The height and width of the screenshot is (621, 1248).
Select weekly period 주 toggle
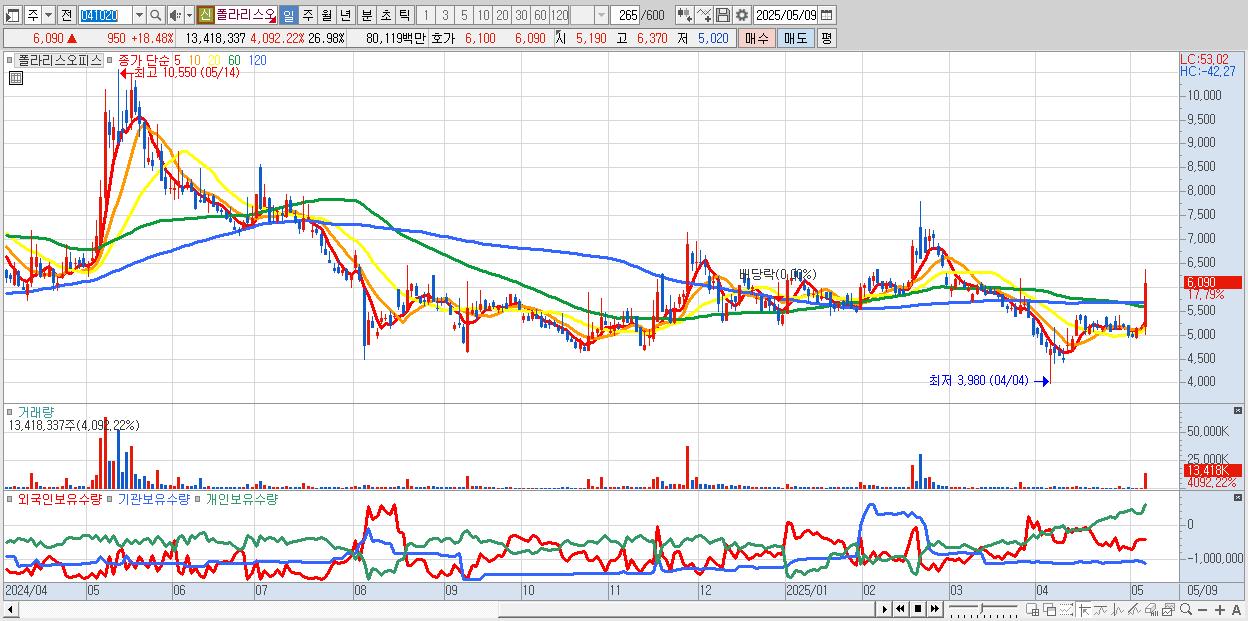307,15
